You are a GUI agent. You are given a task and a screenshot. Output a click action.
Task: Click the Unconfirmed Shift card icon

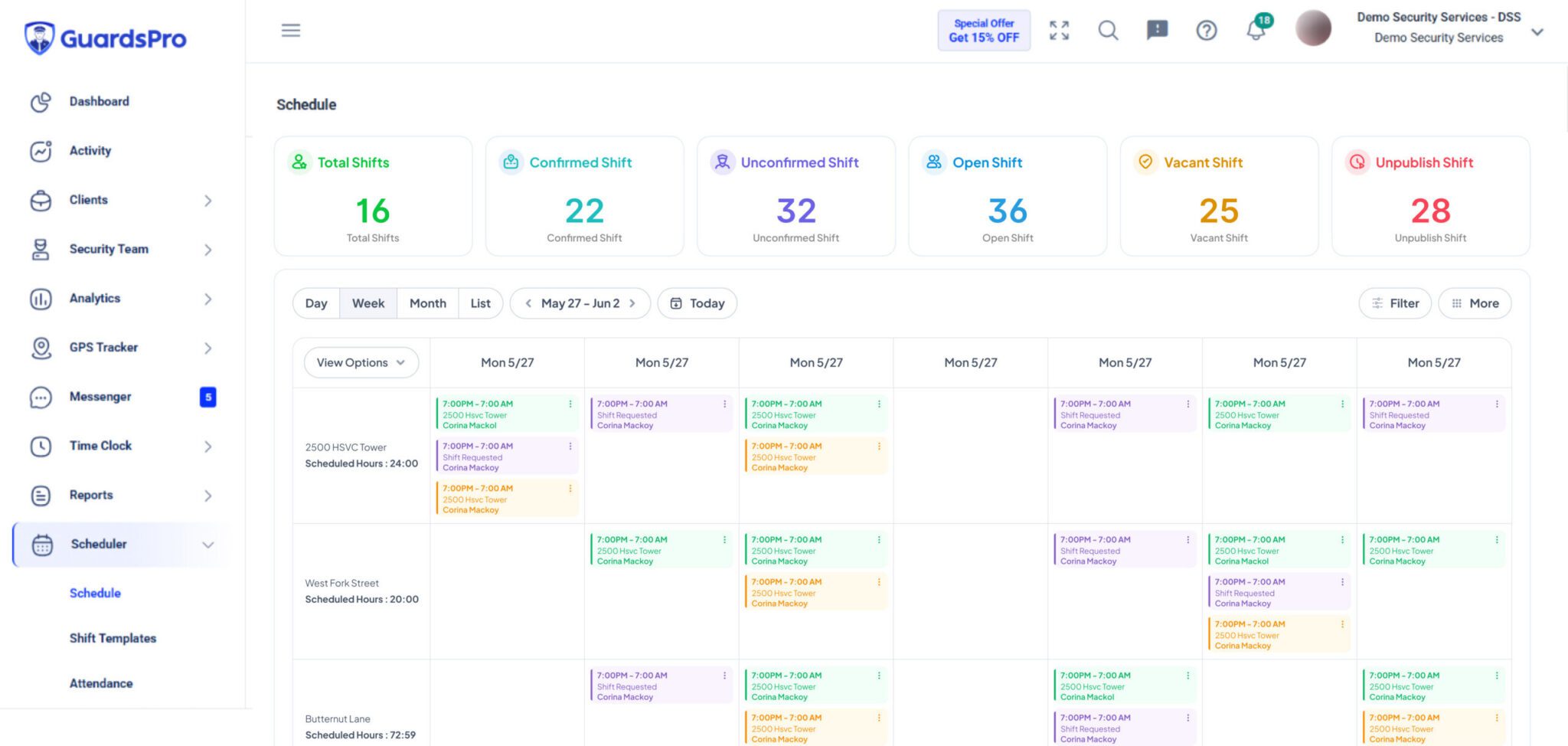(x=722, y=162)
